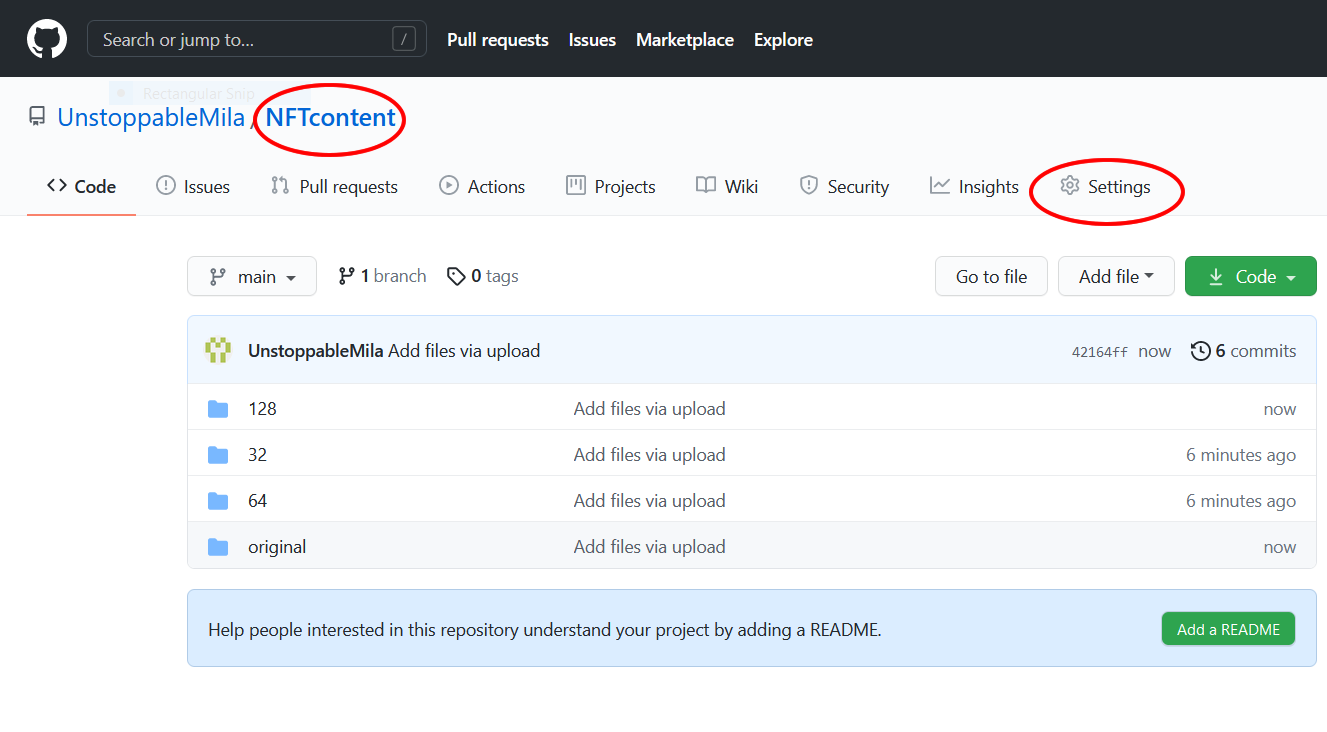Open the Actions tab
The width and height of the screenshot is (1327, 732).
[x=482, y=186]
